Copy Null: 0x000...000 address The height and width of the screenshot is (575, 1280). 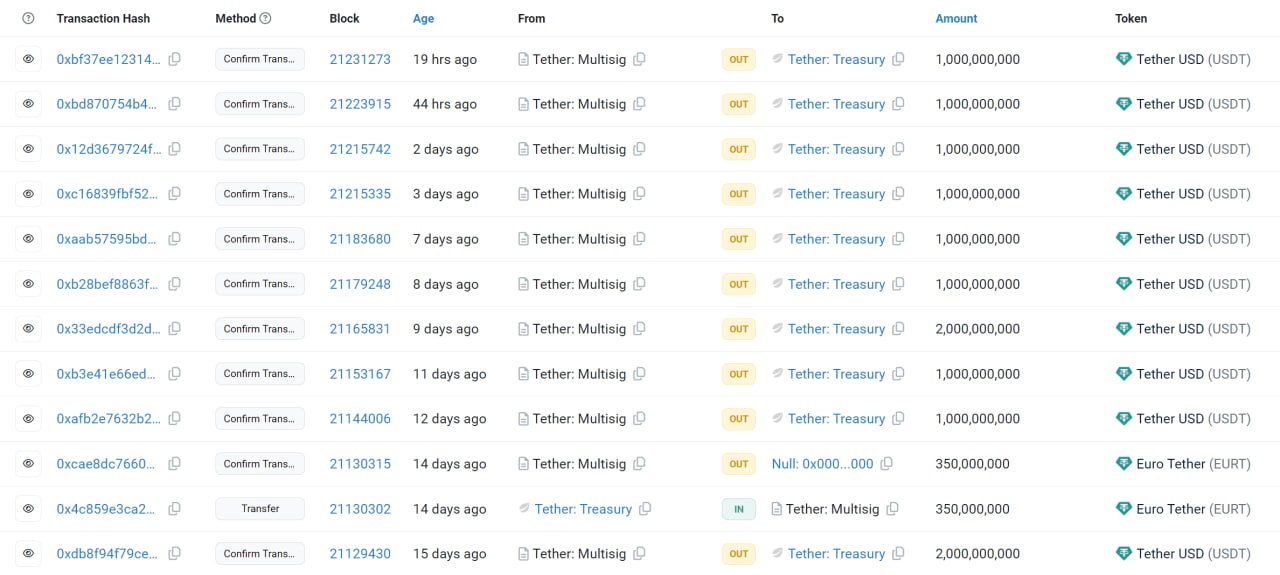pos(886,464)
